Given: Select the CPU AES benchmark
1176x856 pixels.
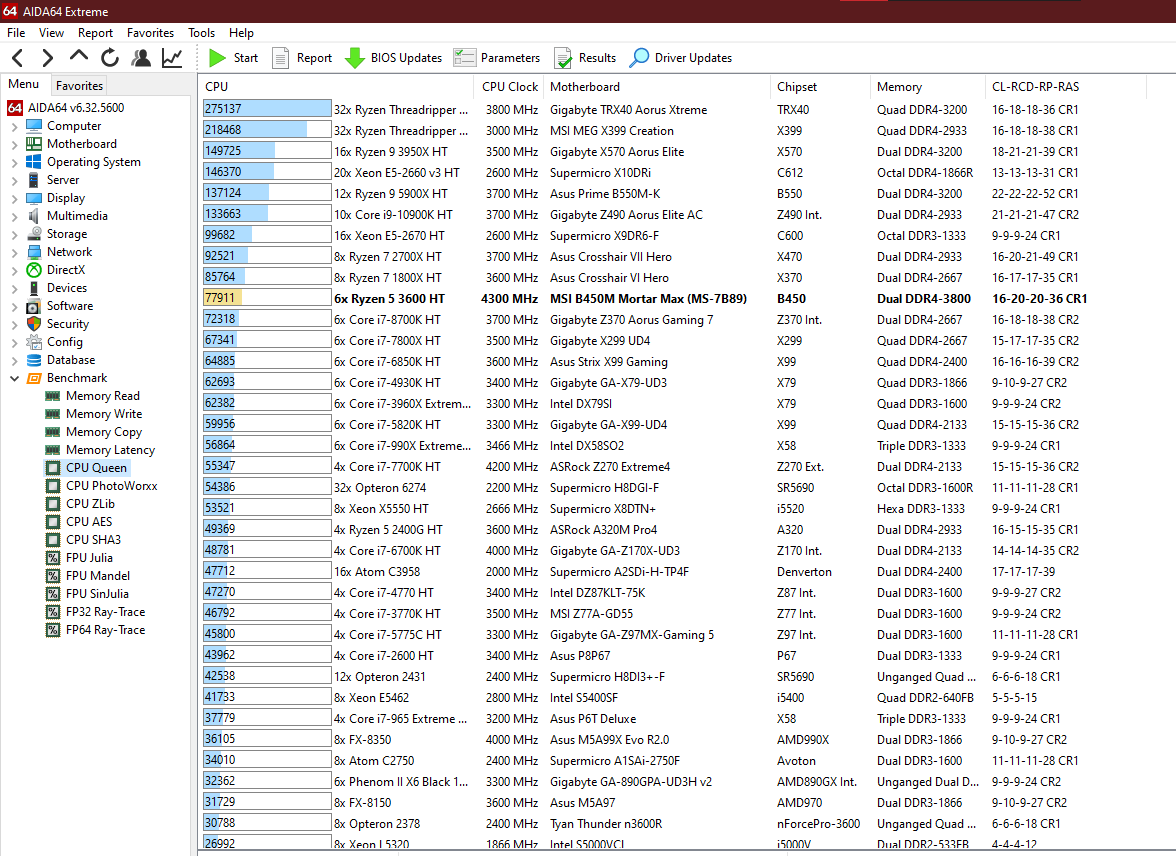Looking at the screenshot, I should point(88,522).
